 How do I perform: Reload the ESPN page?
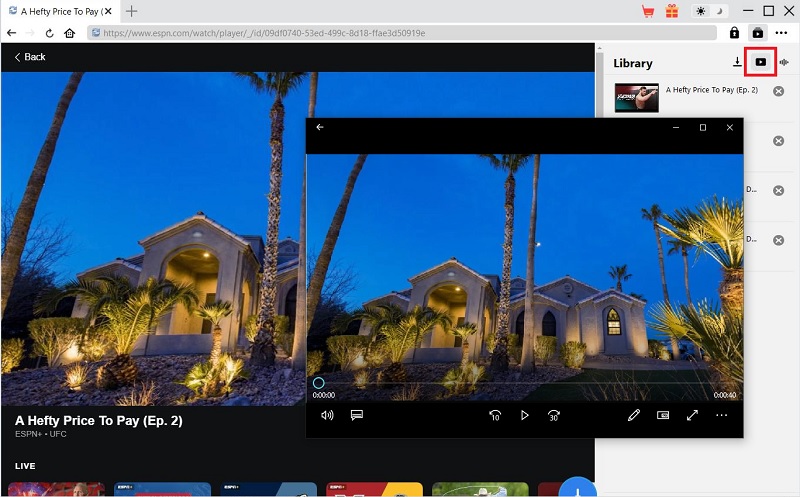(x=49, y=33)
